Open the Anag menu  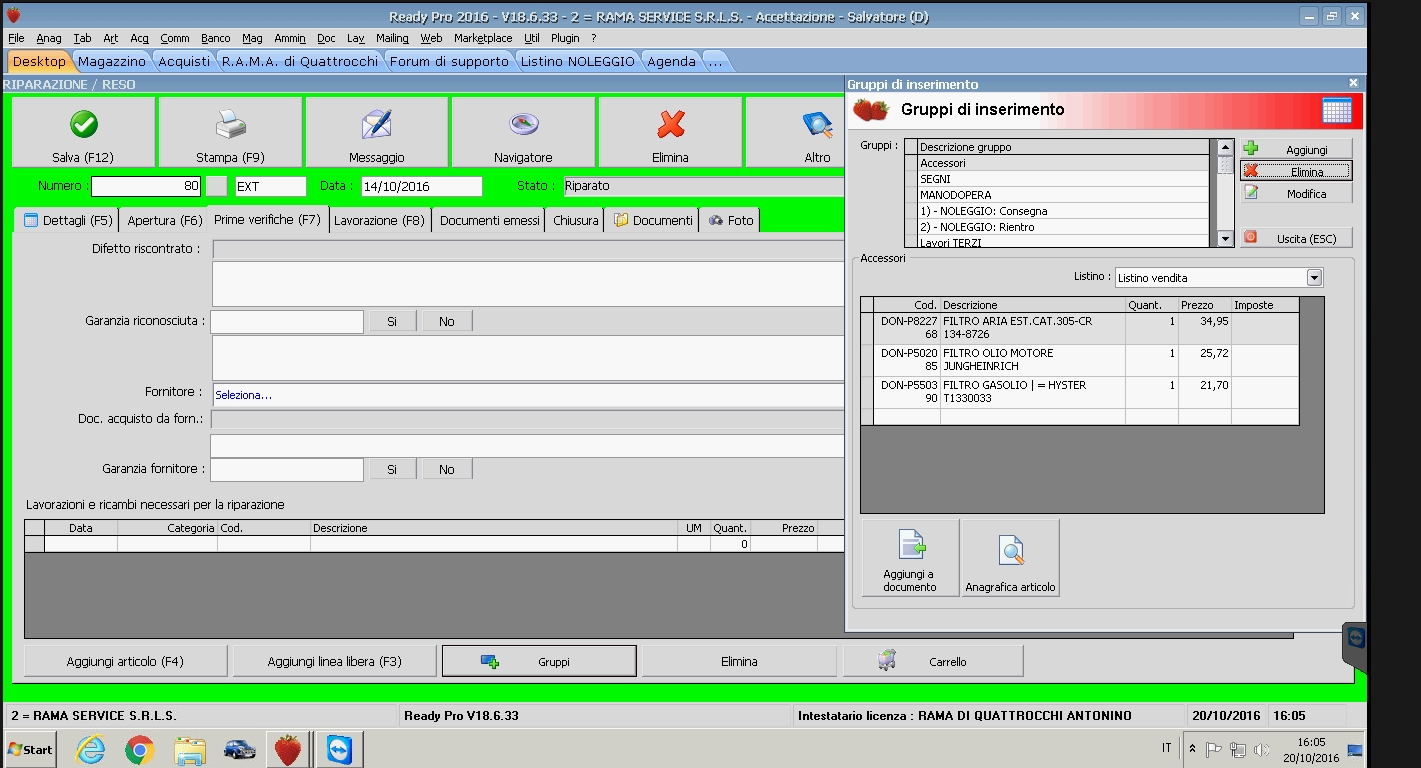pyautogui.click(x=49, y=38)
